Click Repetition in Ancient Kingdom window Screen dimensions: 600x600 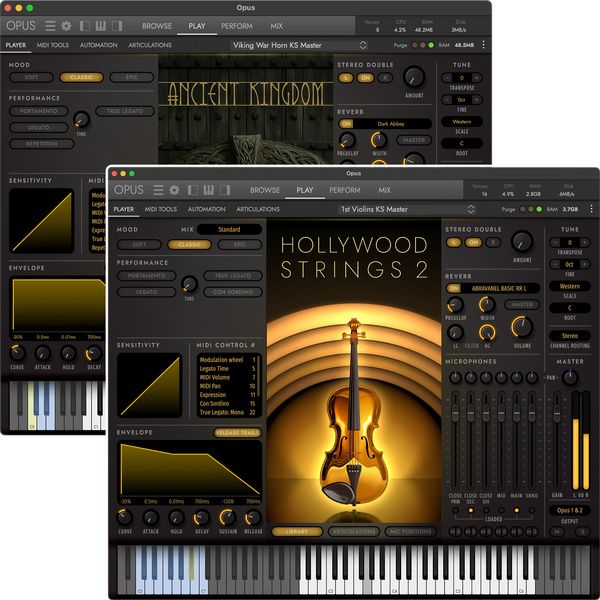42,144
